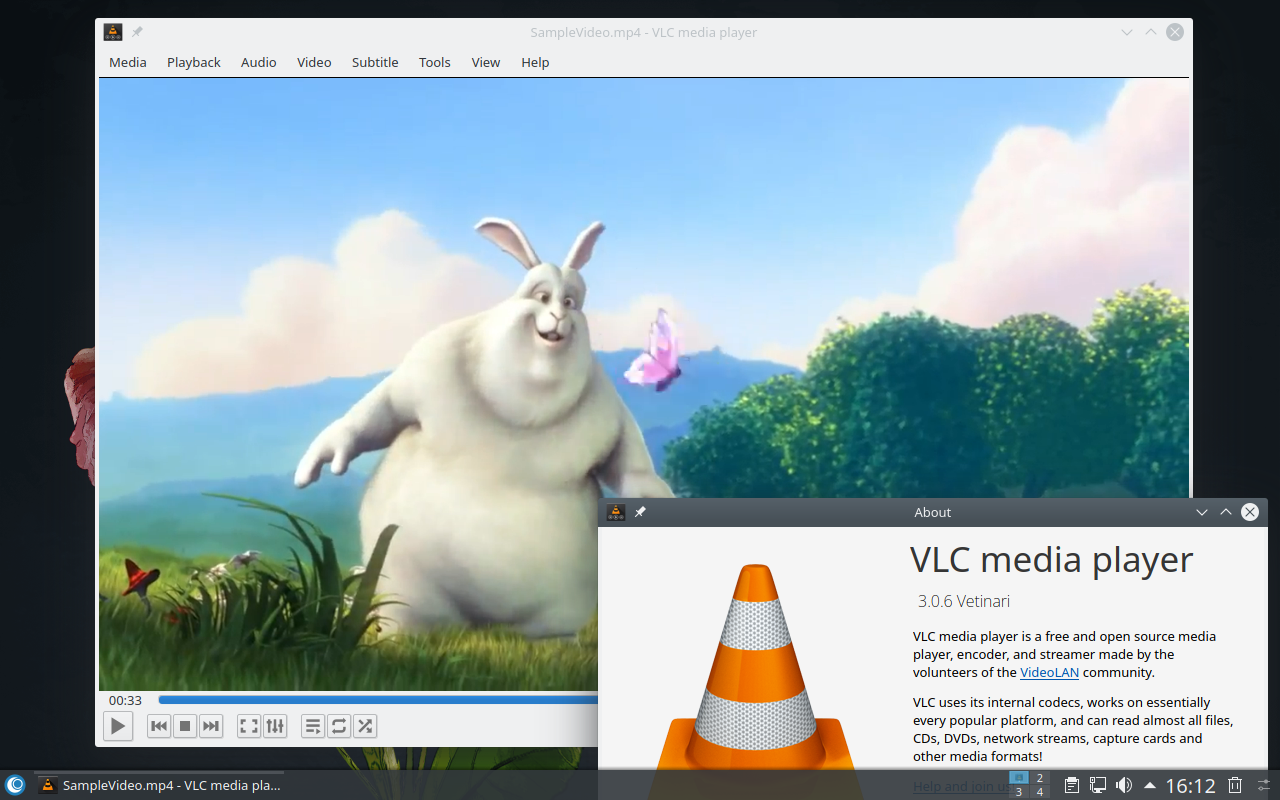
Task: Pin the About dialog on all desktops
Action: [x=640, y=512]
